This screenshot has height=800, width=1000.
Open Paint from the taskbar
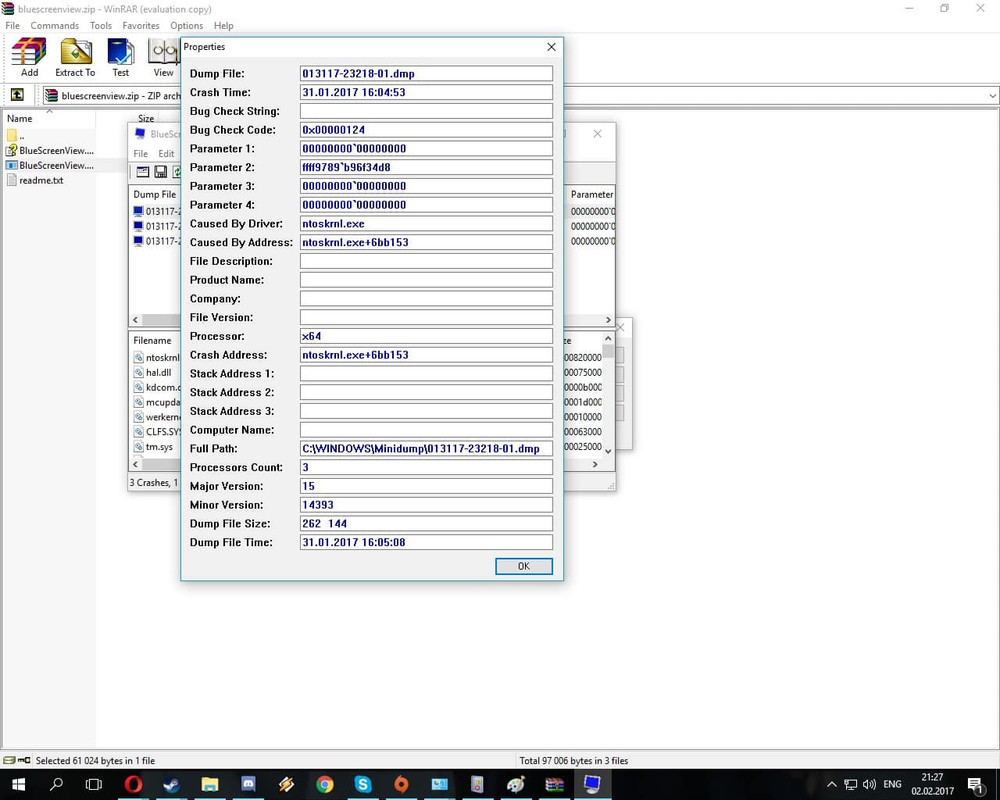coord(516,784)
